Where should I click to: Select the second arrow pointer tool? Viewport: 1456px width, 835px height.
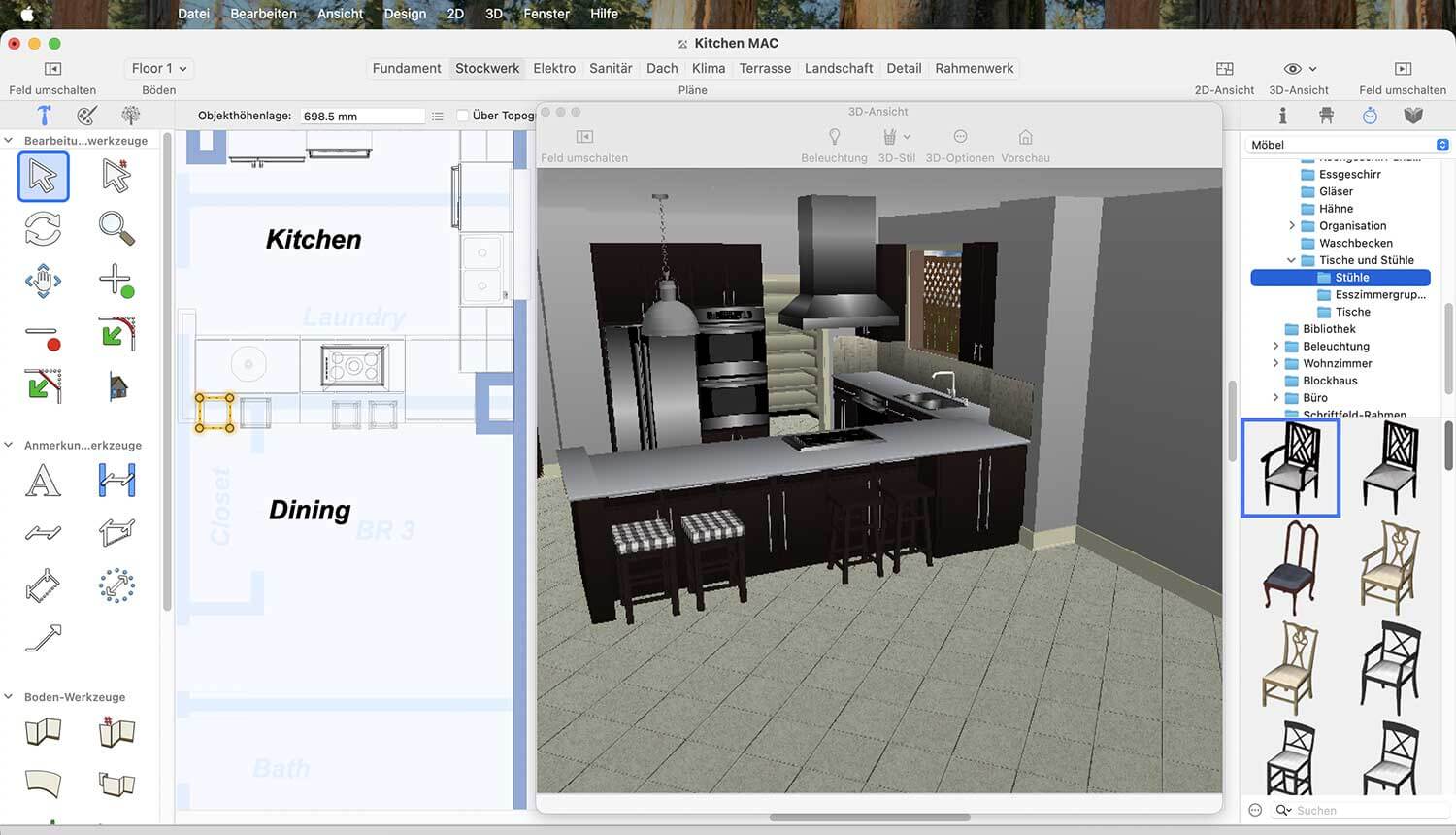pos(116,176)
